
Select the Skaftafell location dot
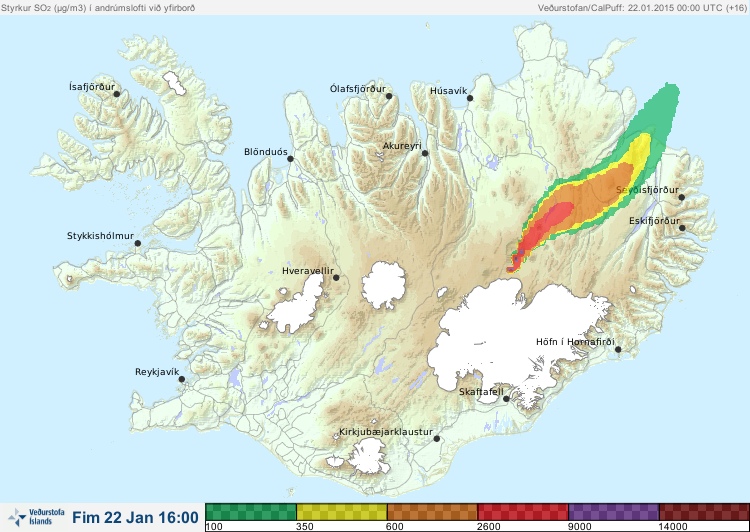(x=506, y=399)
